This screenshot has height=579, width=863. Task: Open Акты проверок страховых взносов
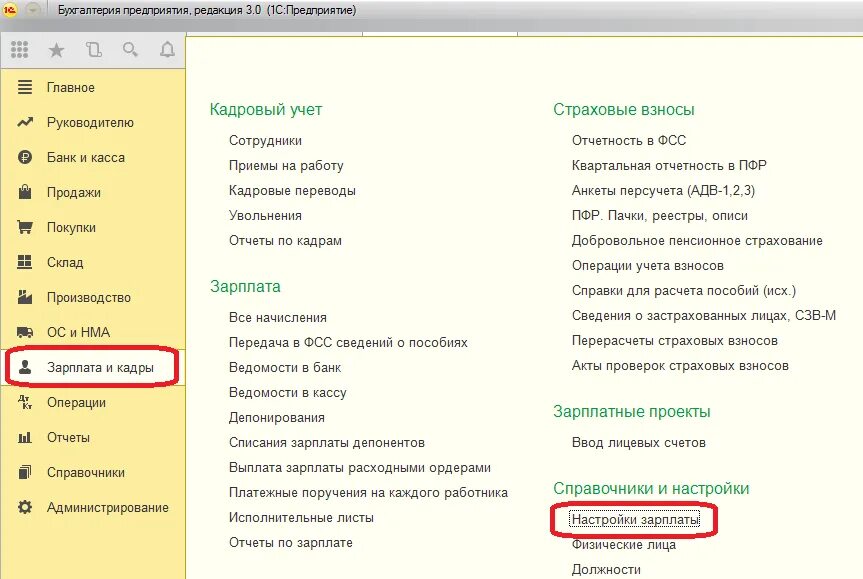tap(680, 365)
